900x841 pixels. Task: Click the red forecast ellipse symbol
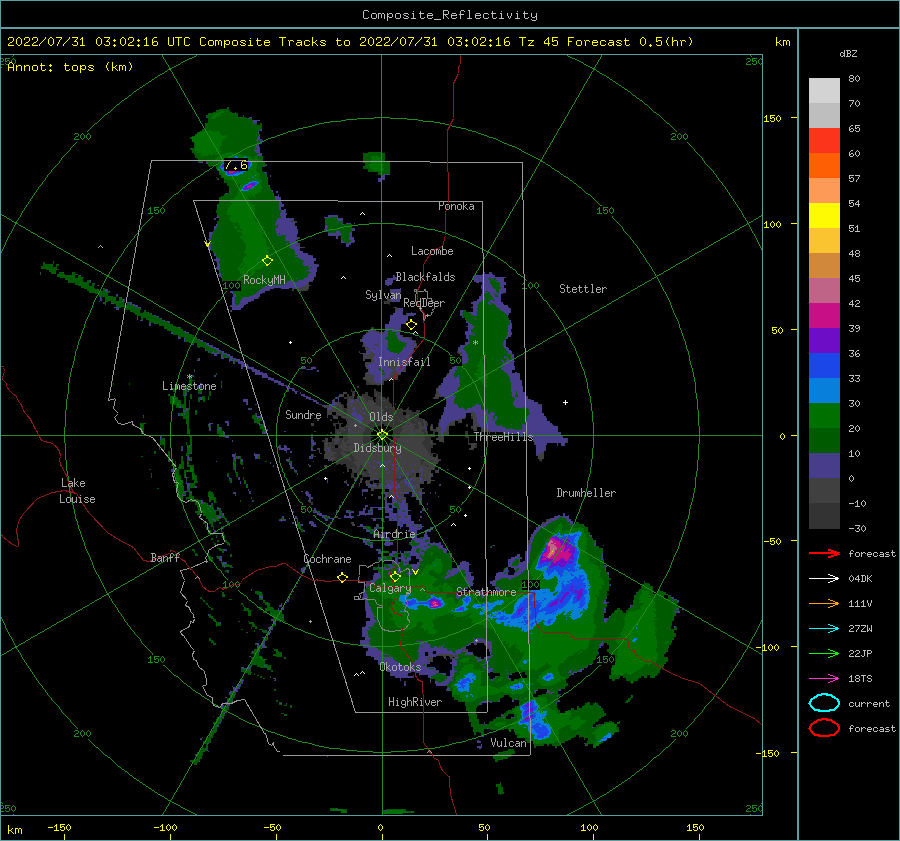tap(824, 728)
